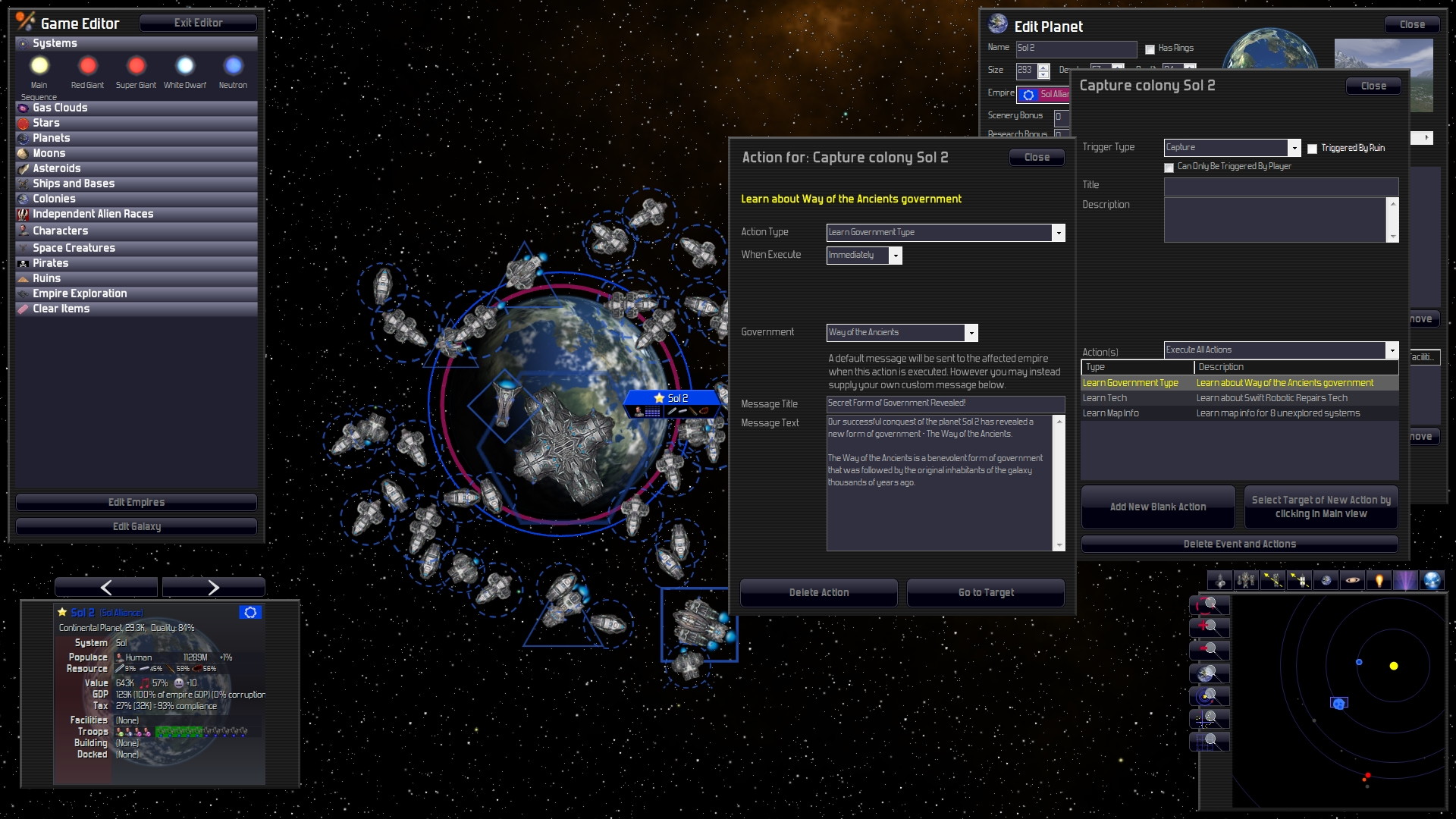Expand the Action Type dropdown
Screen dimensions: 1456x819
(1057, 232)
